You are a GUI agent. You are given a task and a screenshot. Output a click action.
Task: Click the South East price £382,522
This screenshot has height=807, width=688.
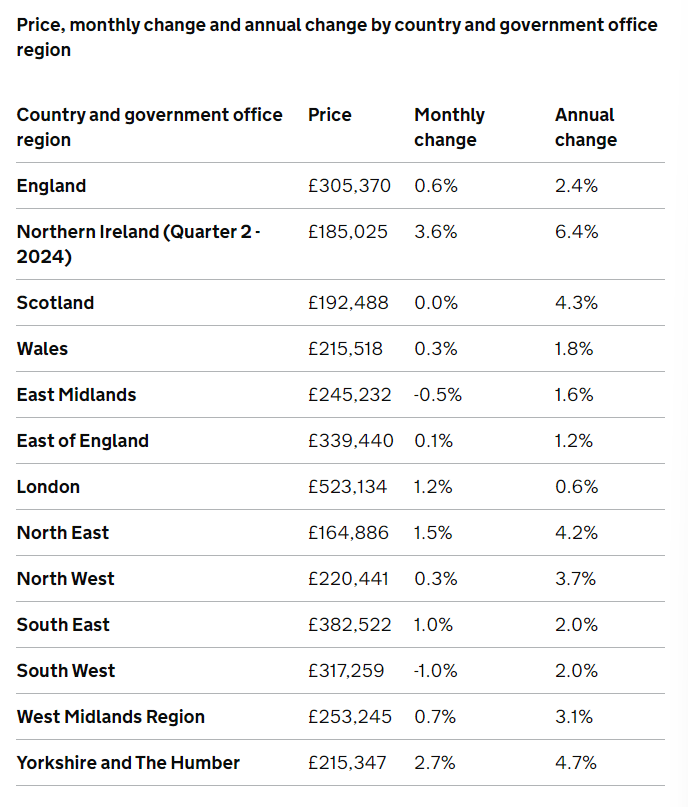point(349,625)
